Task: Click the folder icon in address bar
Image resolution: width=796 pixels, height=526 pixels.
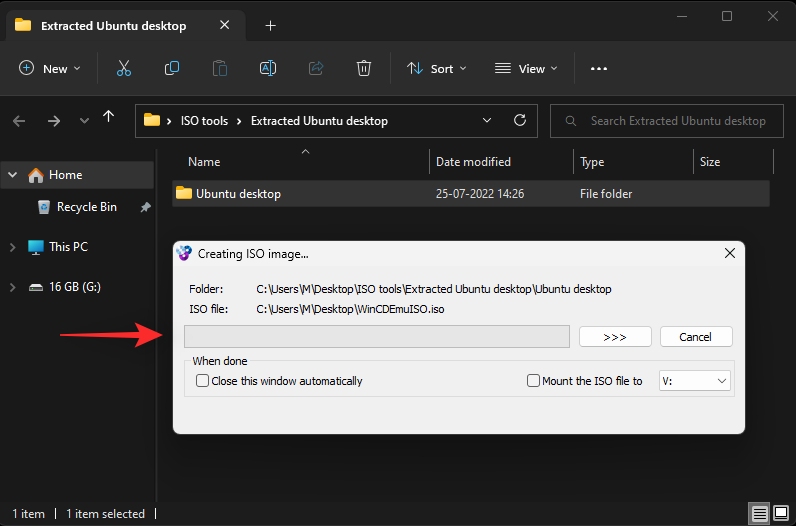Action: [151, 120]
